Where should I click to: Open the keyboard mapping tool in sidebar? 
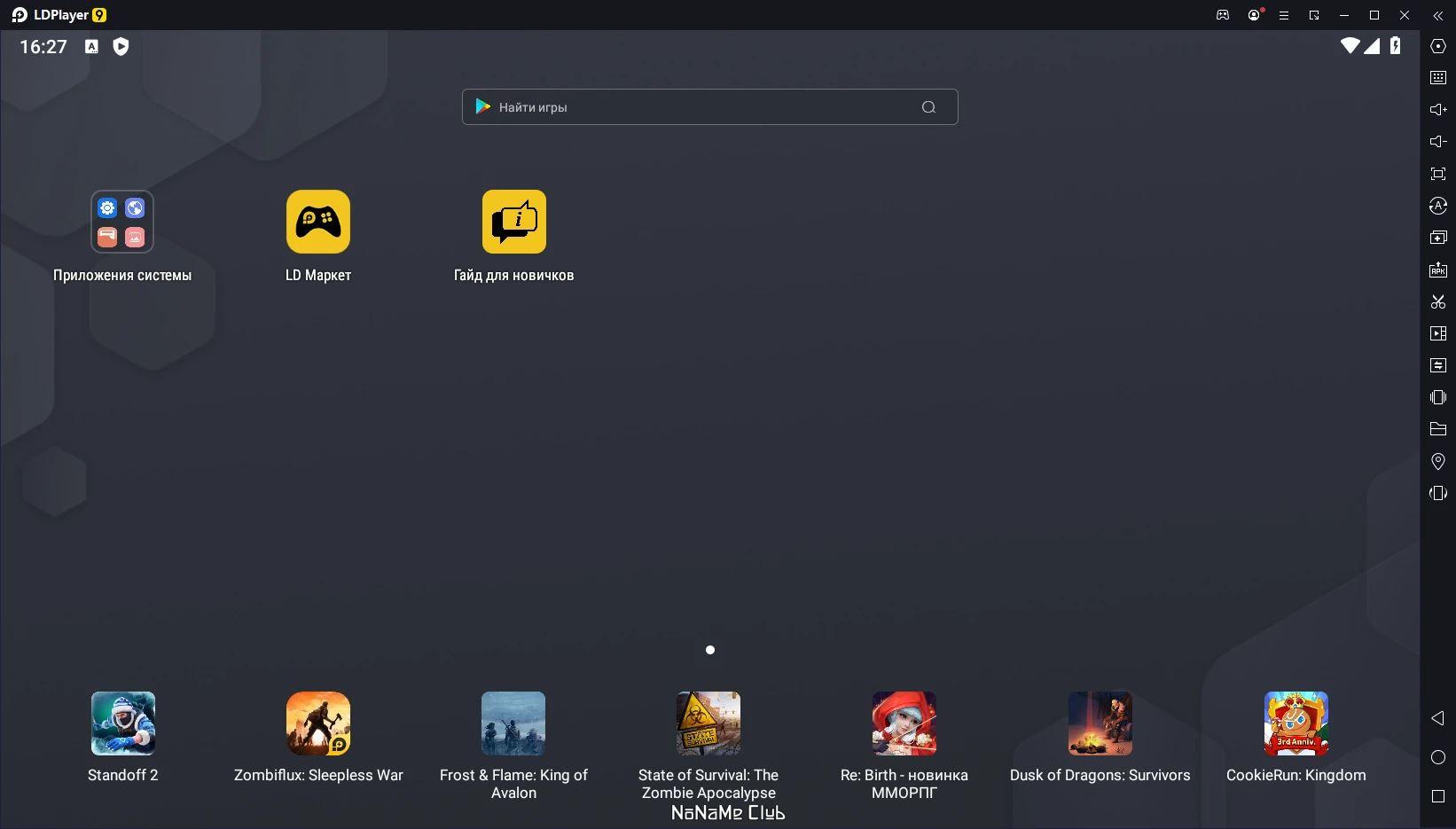[x=1438, y=78]
